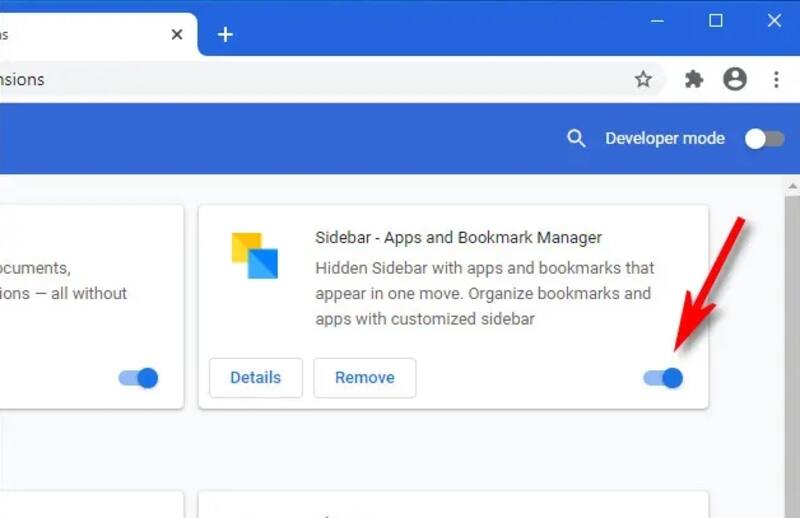Enable Developer mode switch
Viewport: 800px width, 518px height.
point(764,139)
